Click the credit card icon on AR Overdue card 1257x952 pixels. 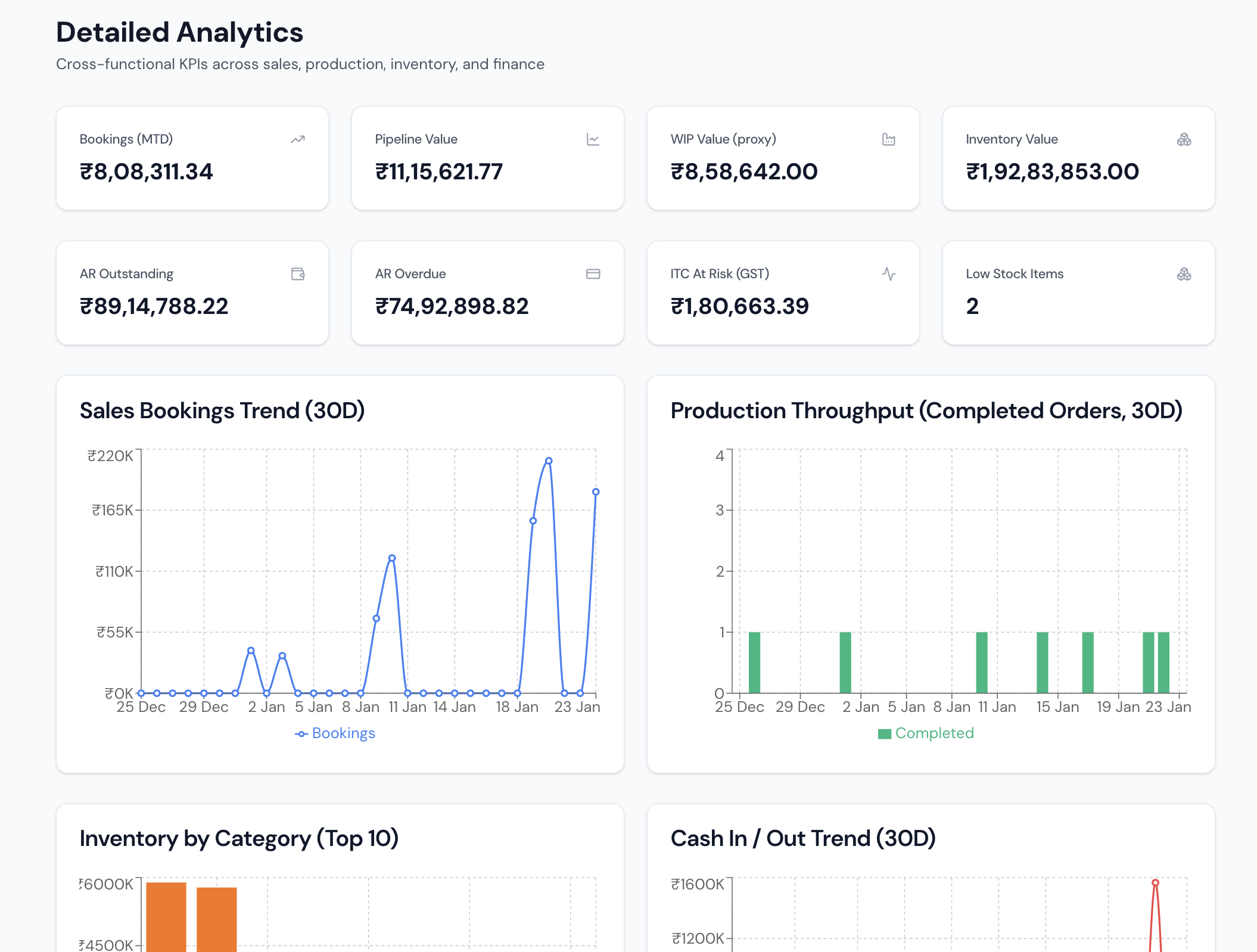[593, 273]
